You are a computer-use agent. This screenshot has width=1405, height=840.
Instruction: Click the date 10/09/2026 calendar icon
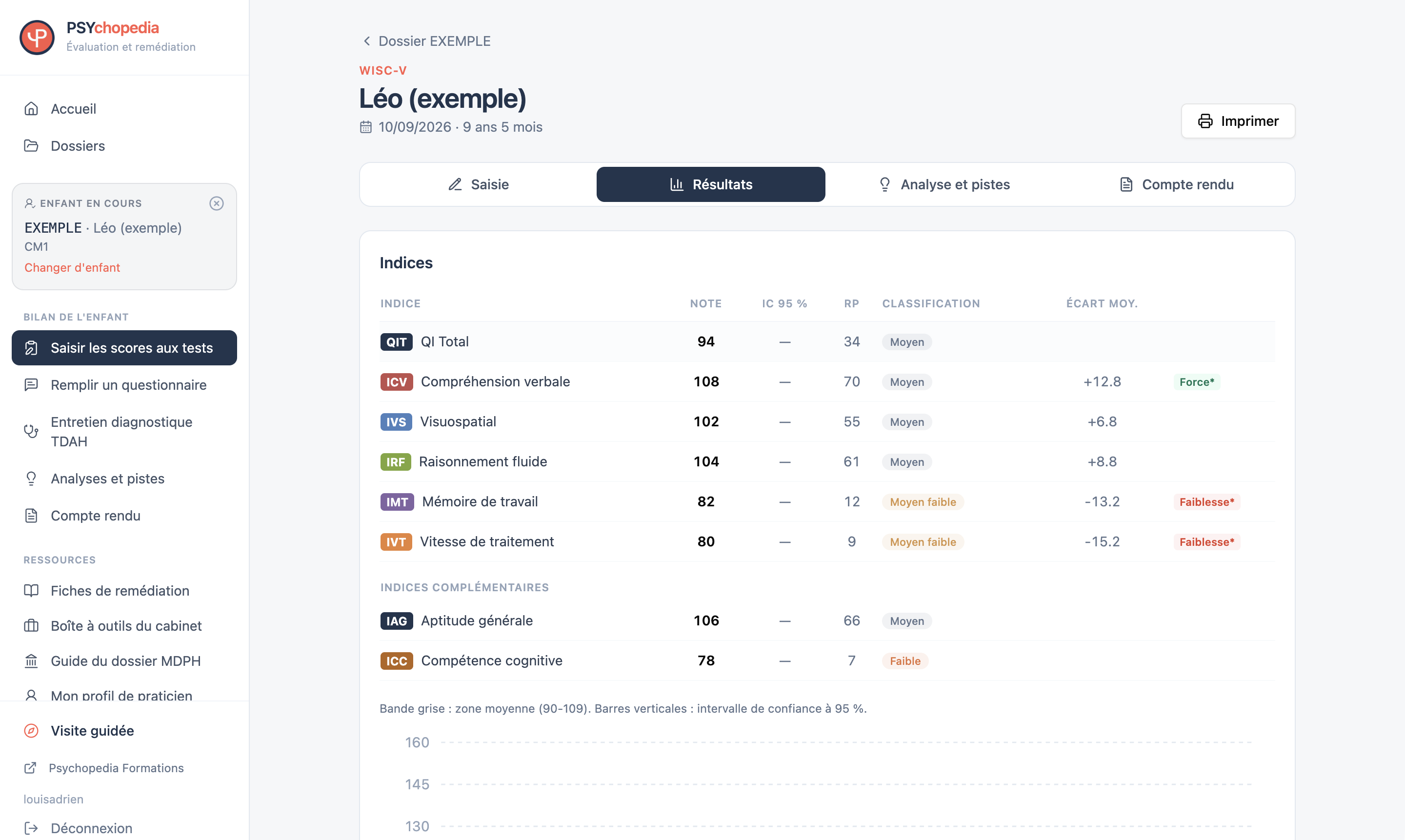pyautogui.click(x=366, y=127)
